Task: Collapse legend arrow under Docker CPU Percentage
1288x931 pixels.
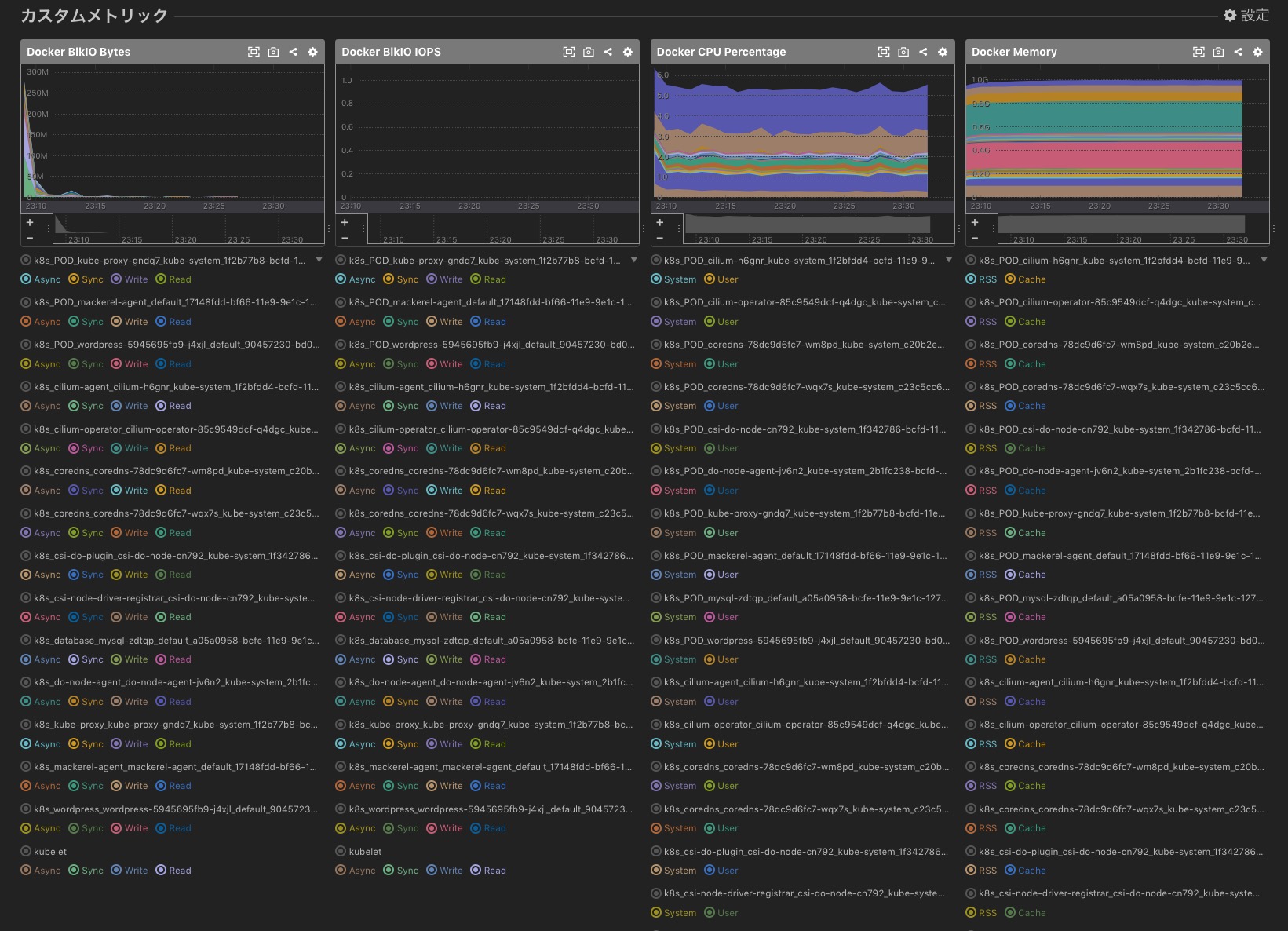Action: pos(949,260)
